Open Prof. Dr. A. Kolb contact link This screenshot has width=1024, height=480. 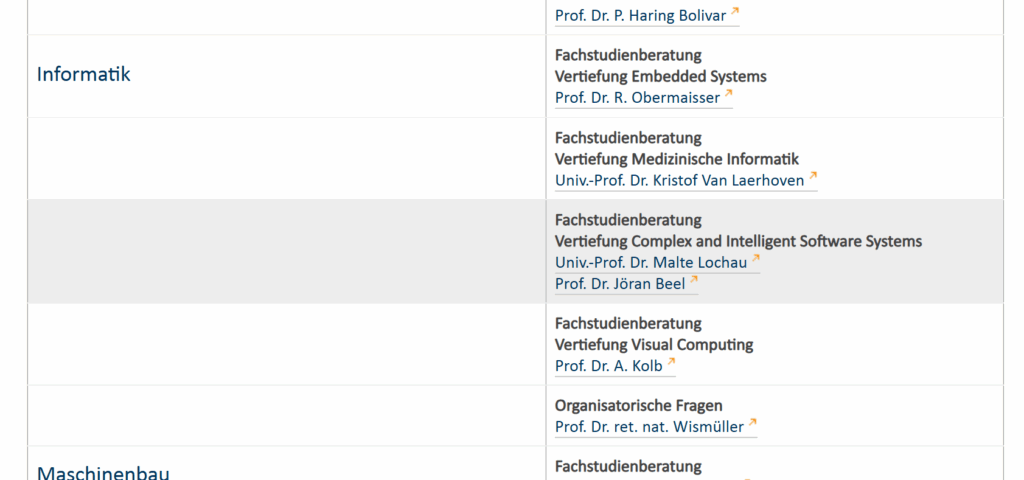point(608,366)
